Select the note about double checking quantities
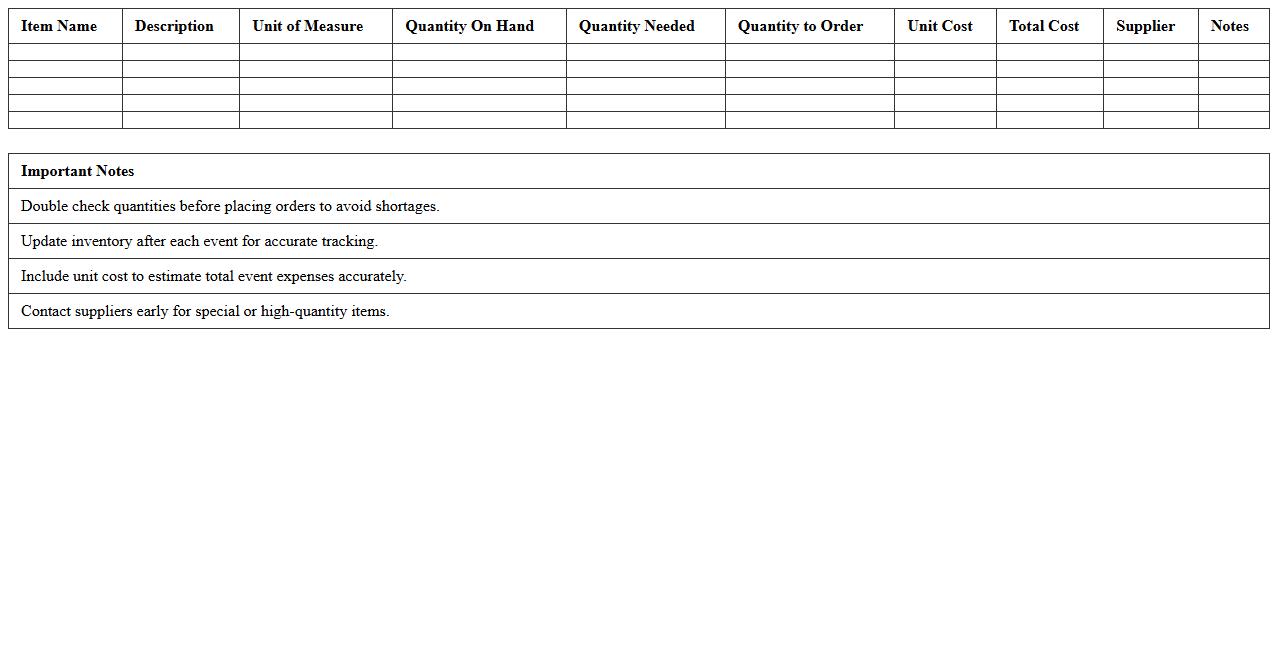 (x=230, y=206)
